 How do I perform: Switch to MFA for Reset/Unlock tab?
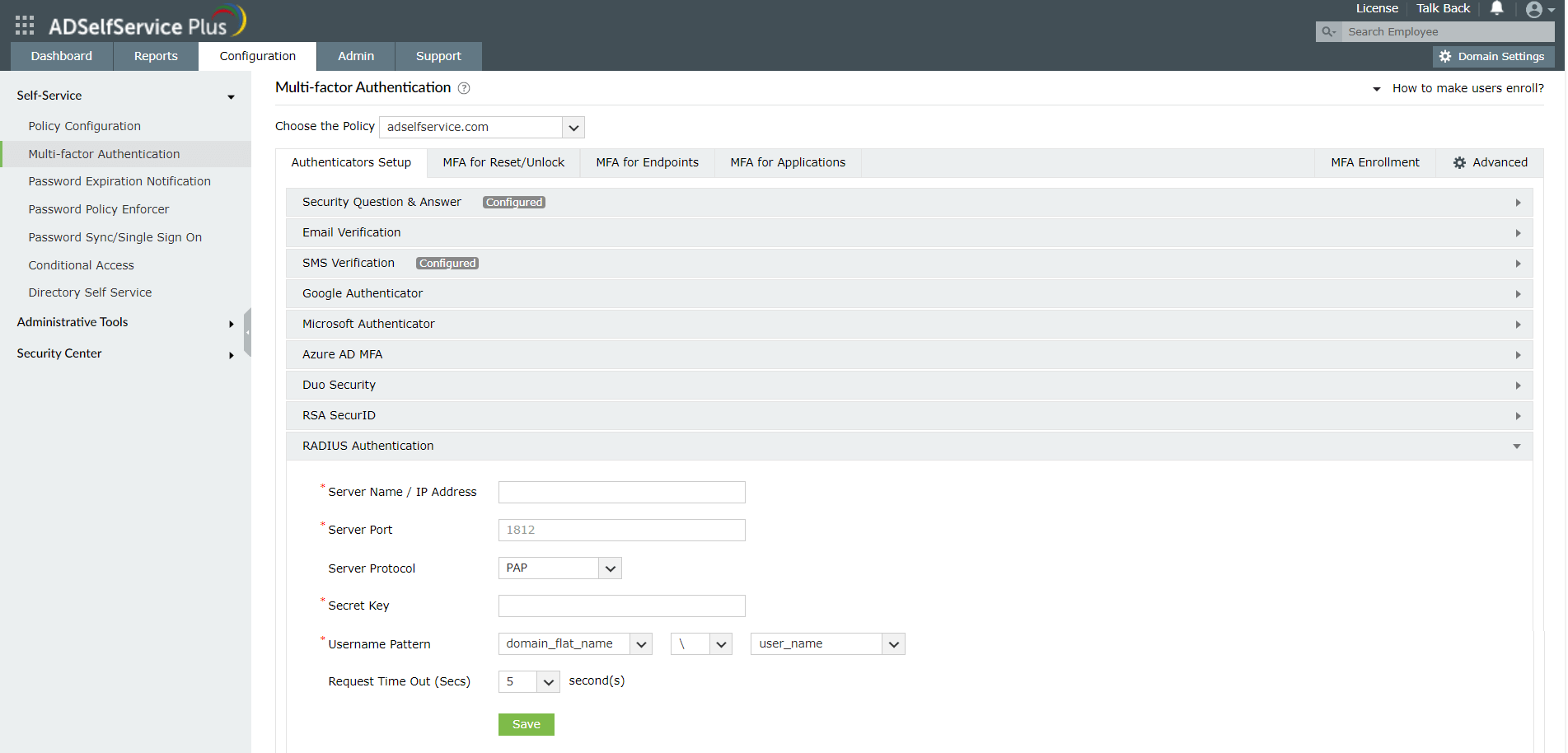coord(503,163)
